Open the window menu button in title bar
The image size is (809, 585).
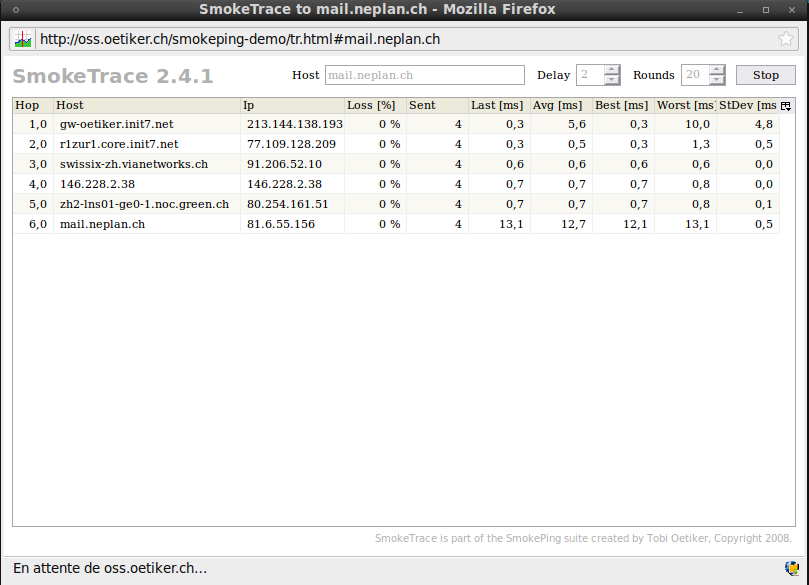tap(15, 9)
